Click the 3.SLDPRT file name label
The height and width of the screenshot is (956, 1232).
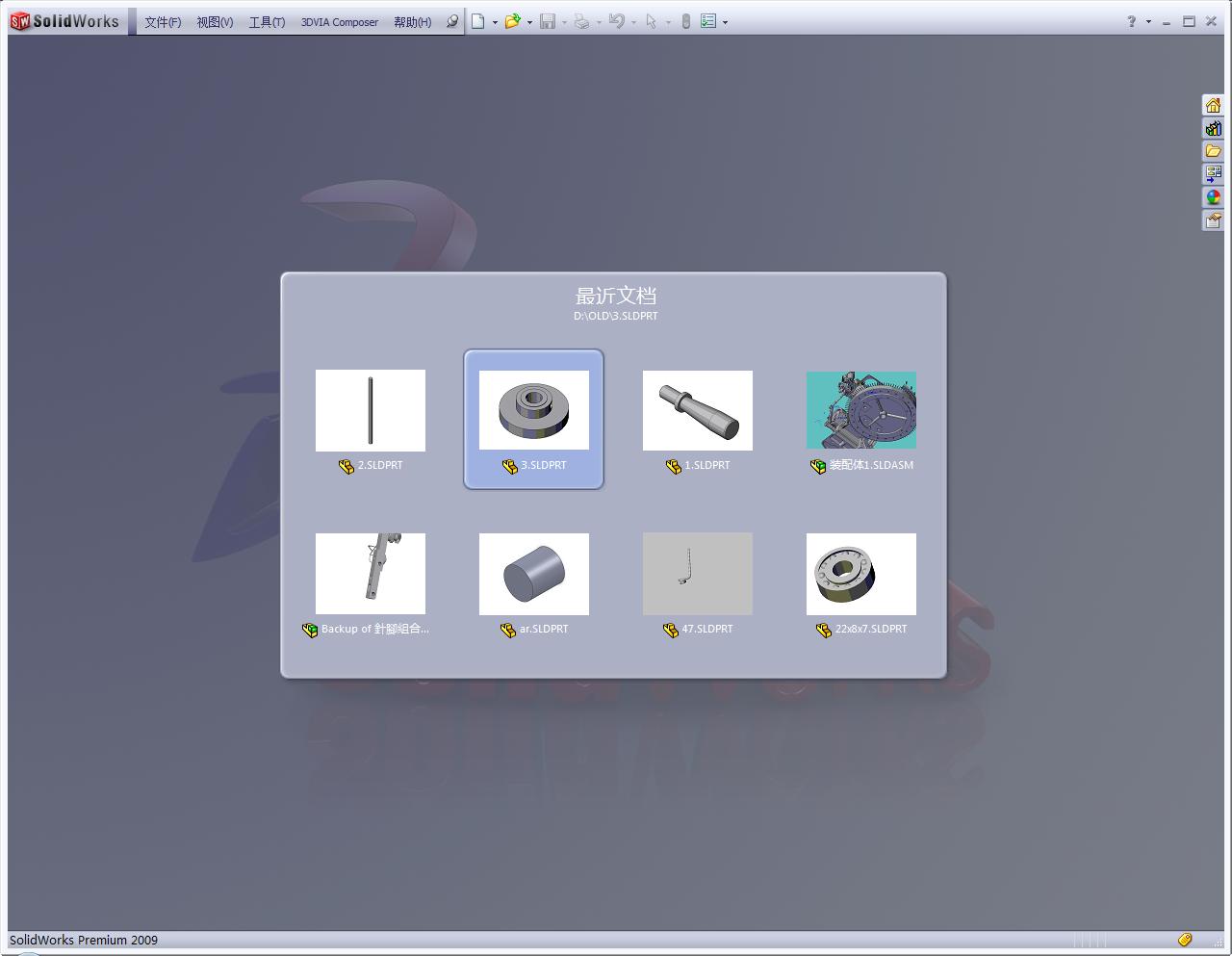tap(544, 465)
